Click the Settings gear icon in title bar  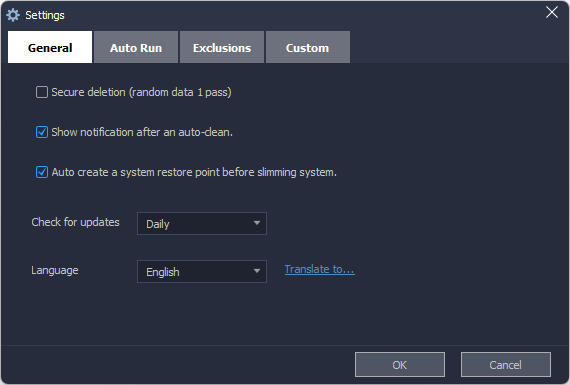click(x=13, y=15)
